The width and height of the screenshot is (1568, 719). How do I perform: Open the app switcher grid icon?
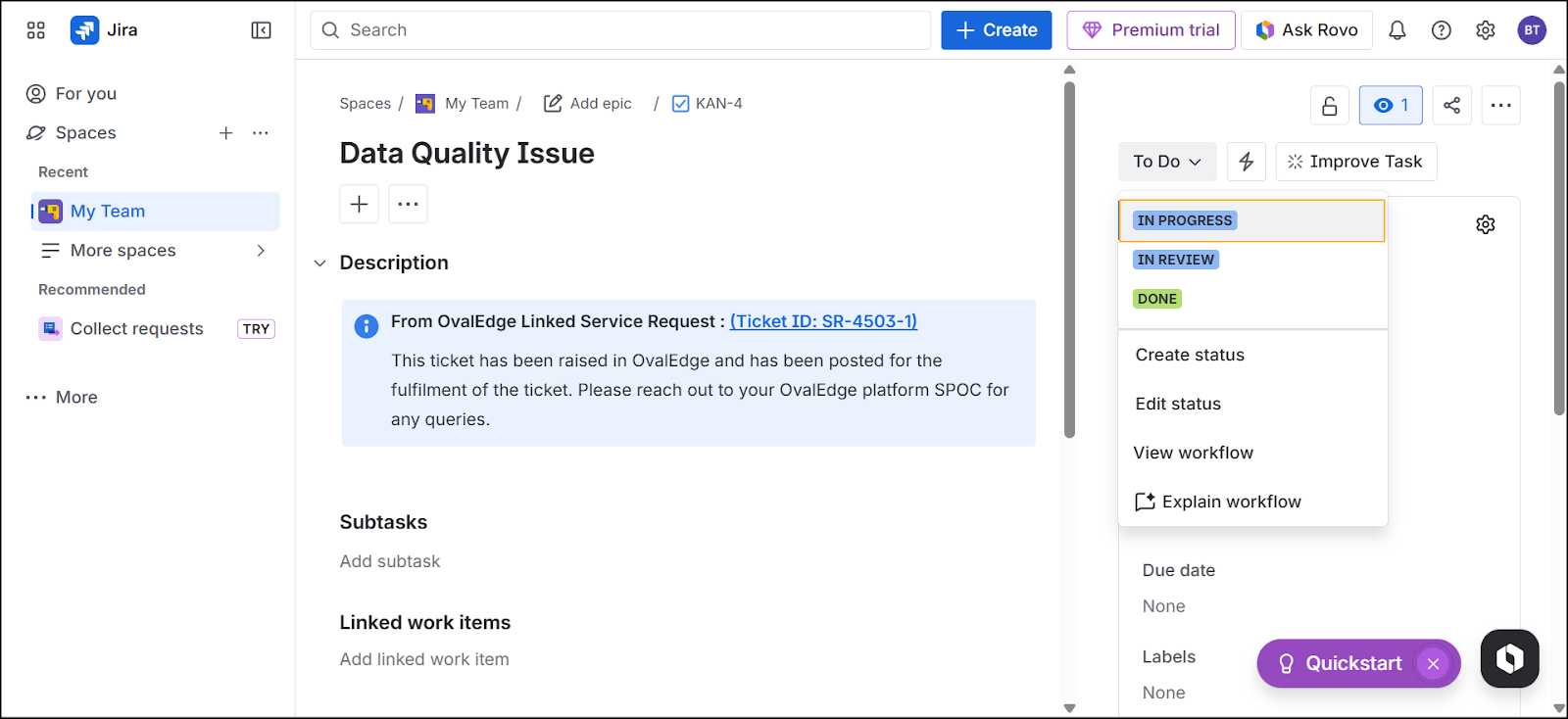(36, 30)
